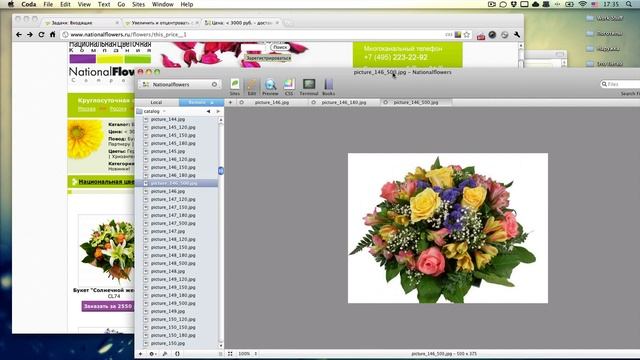Open the Preview tool in Coda
This screenshot has width=640, height=360.
270,87
